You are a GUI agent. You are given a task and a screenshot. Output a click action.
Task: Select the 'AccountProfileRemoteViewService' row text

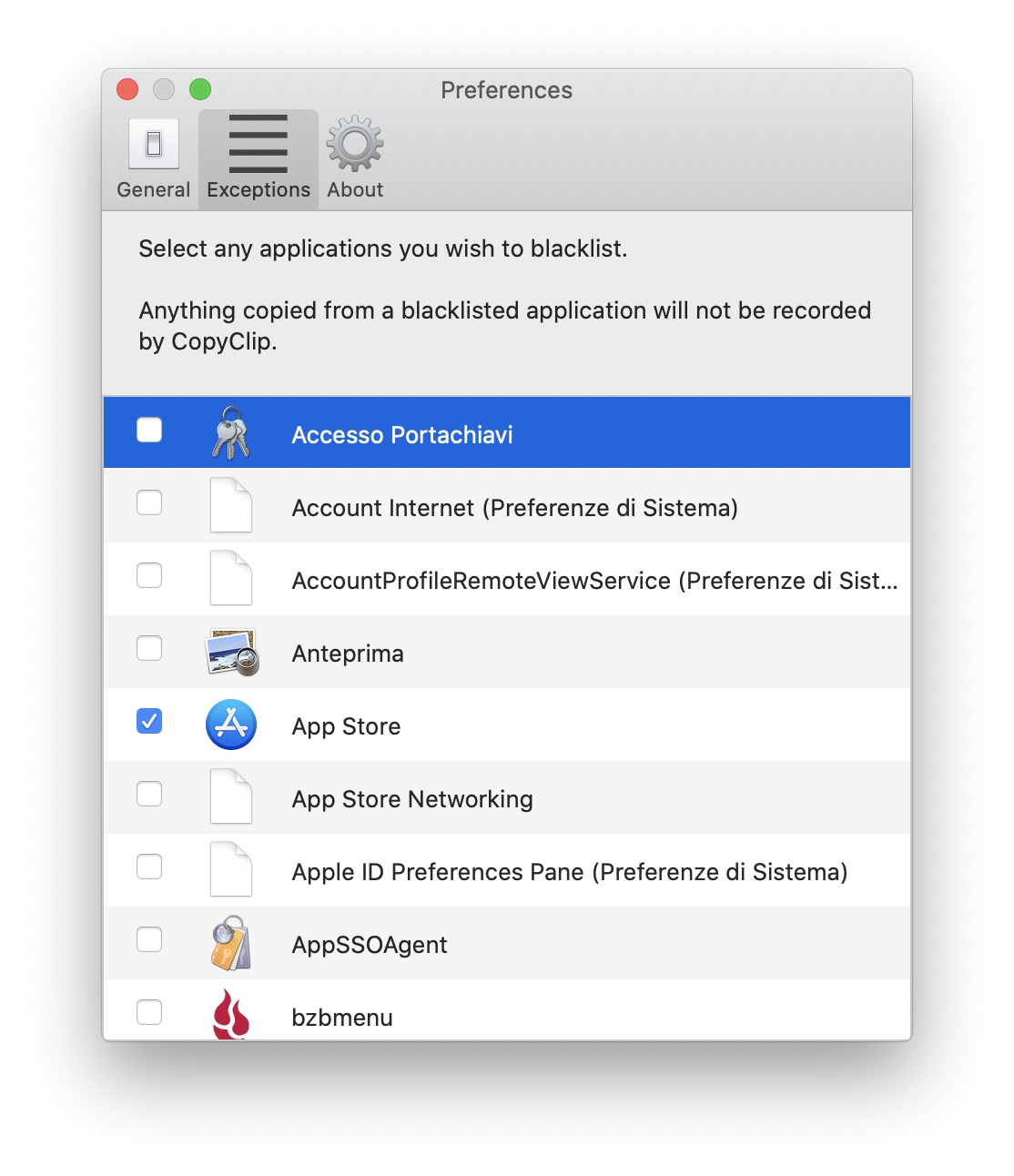(x=595, y=581)
